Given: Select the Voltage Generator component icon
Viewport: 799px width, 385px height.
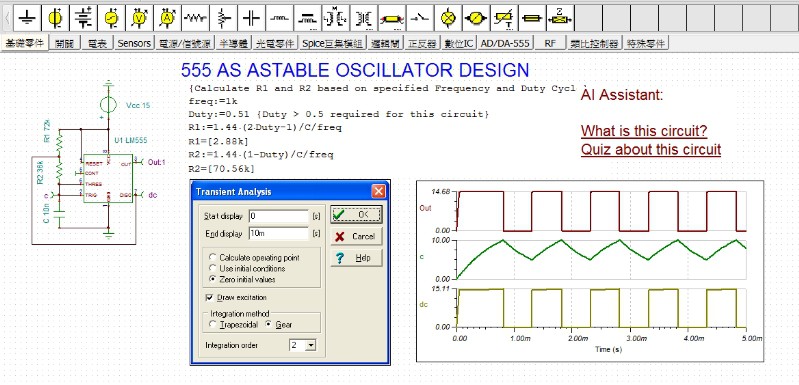Looking at the screenshot, I should point(111,18).
